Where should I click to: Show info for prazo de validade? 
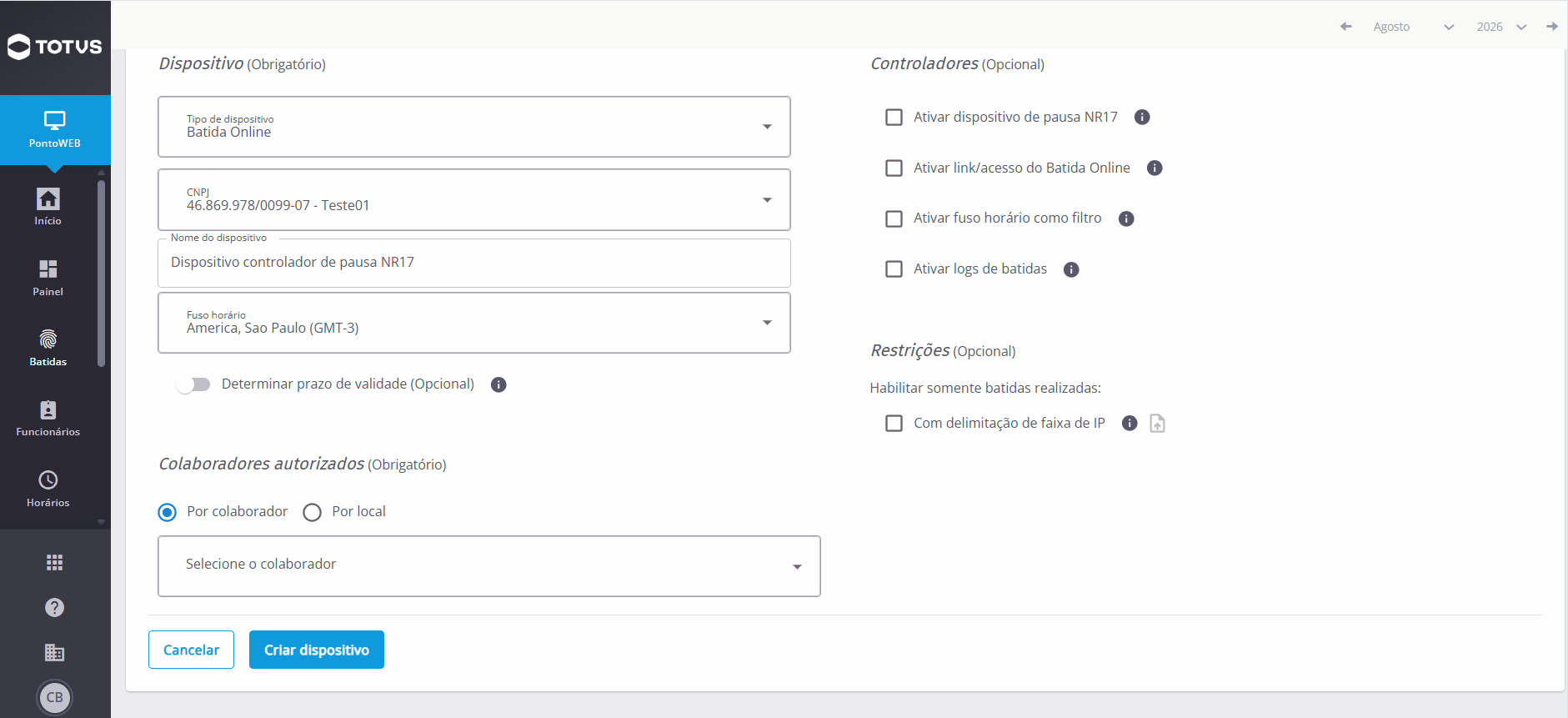[498, 384]
